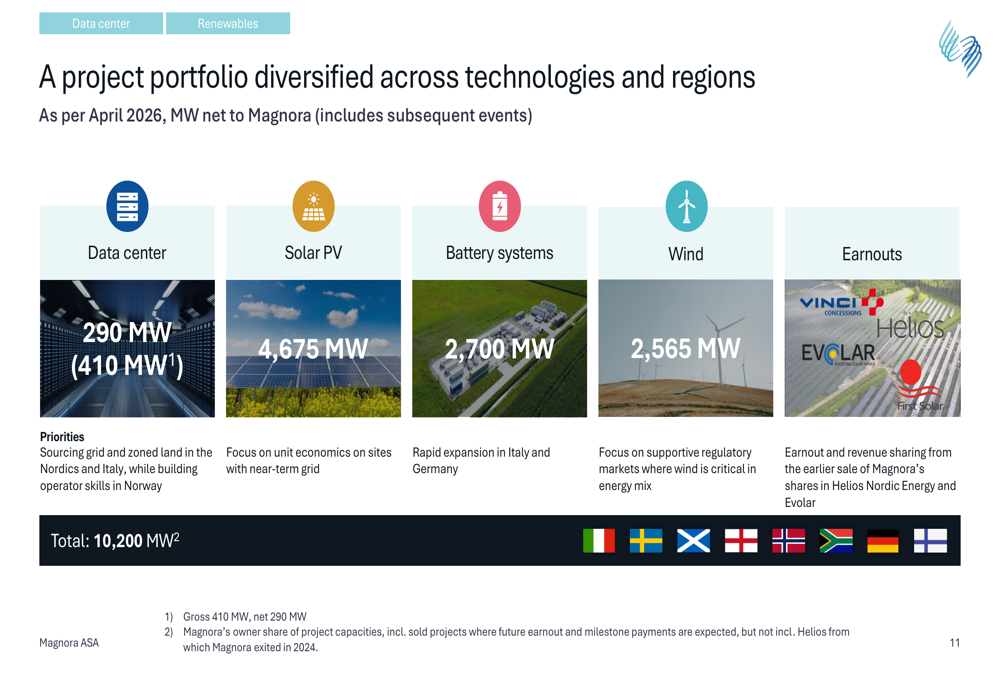The image size is (1000, 685).
Task: Click the Italy flag
Action: tap(599, 540)
